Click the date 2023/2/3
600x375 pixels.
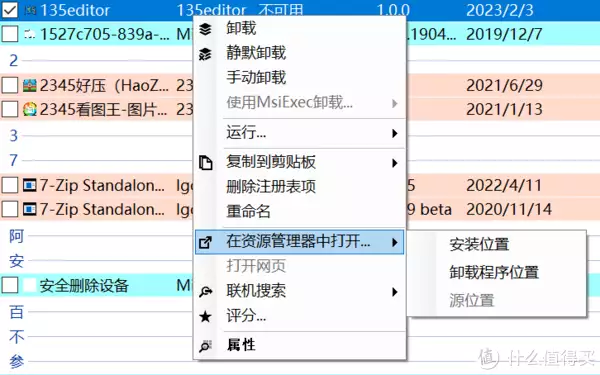(x=500, y=10)
